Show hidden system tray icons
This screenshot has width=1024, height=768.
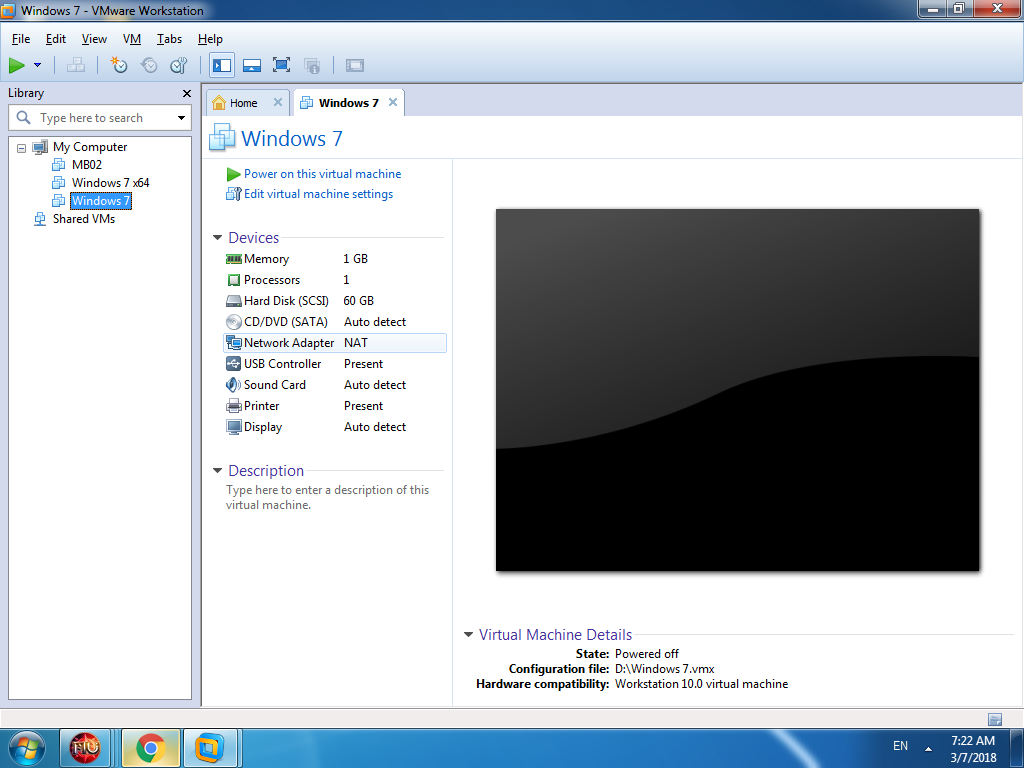(928, 748)
